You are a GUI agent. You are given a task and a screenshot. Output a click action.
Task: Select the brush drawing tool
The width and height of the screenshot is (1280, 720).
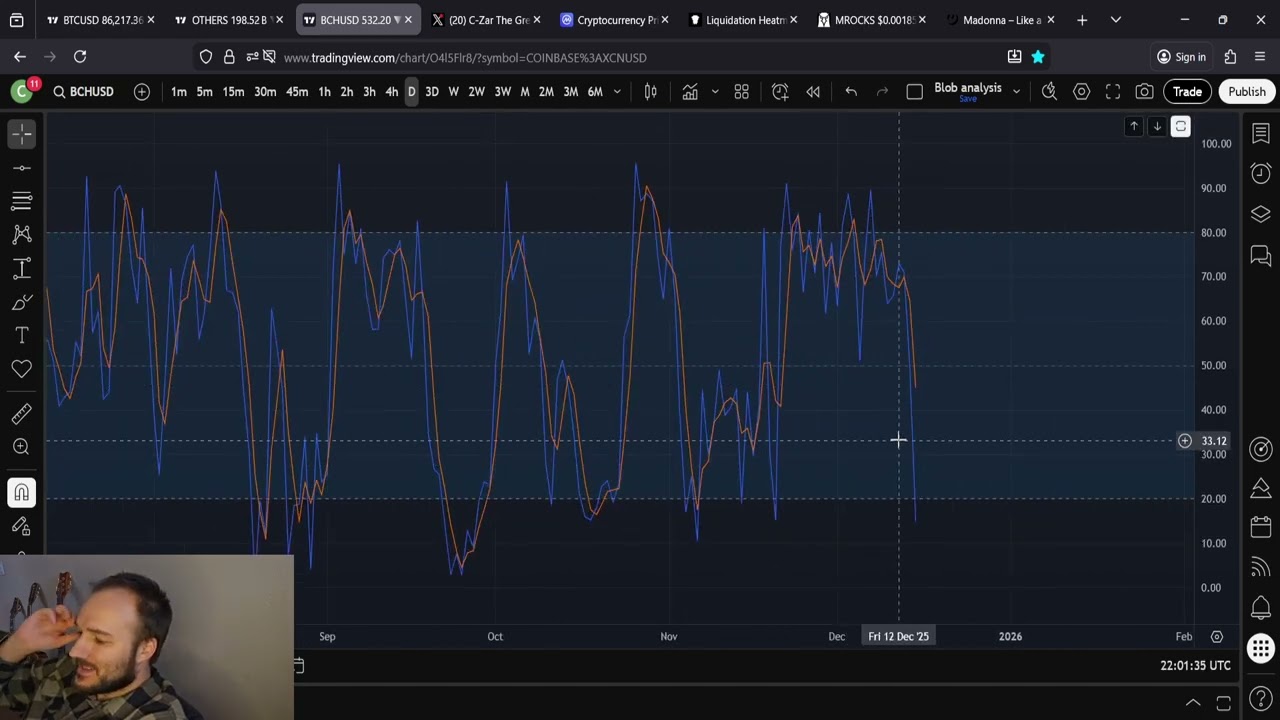click(22, 302)
